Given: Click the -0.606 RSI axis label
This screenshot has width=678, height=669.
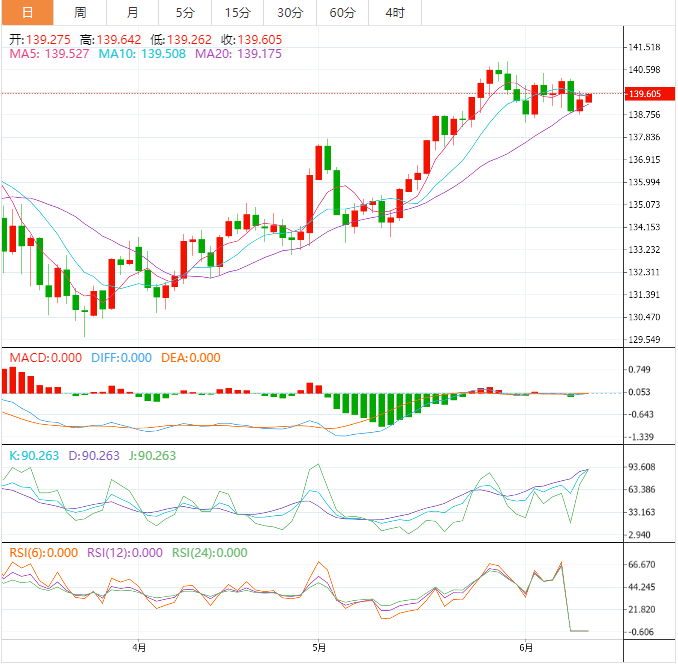Looking at the screenshot, I should click(x=640, y=632).
